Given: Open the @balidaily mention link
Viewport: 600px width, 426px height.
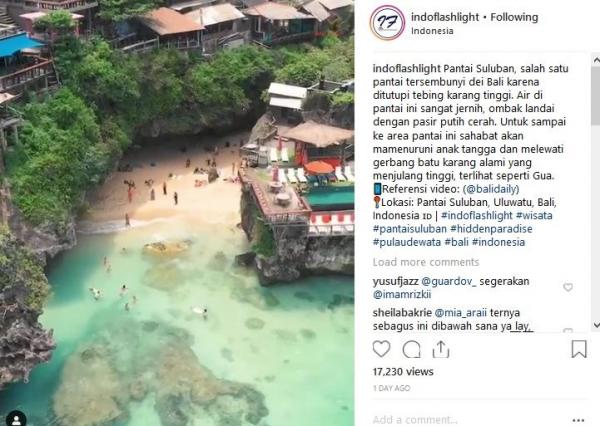Looking at the screenshot, I should pos(491,189).
